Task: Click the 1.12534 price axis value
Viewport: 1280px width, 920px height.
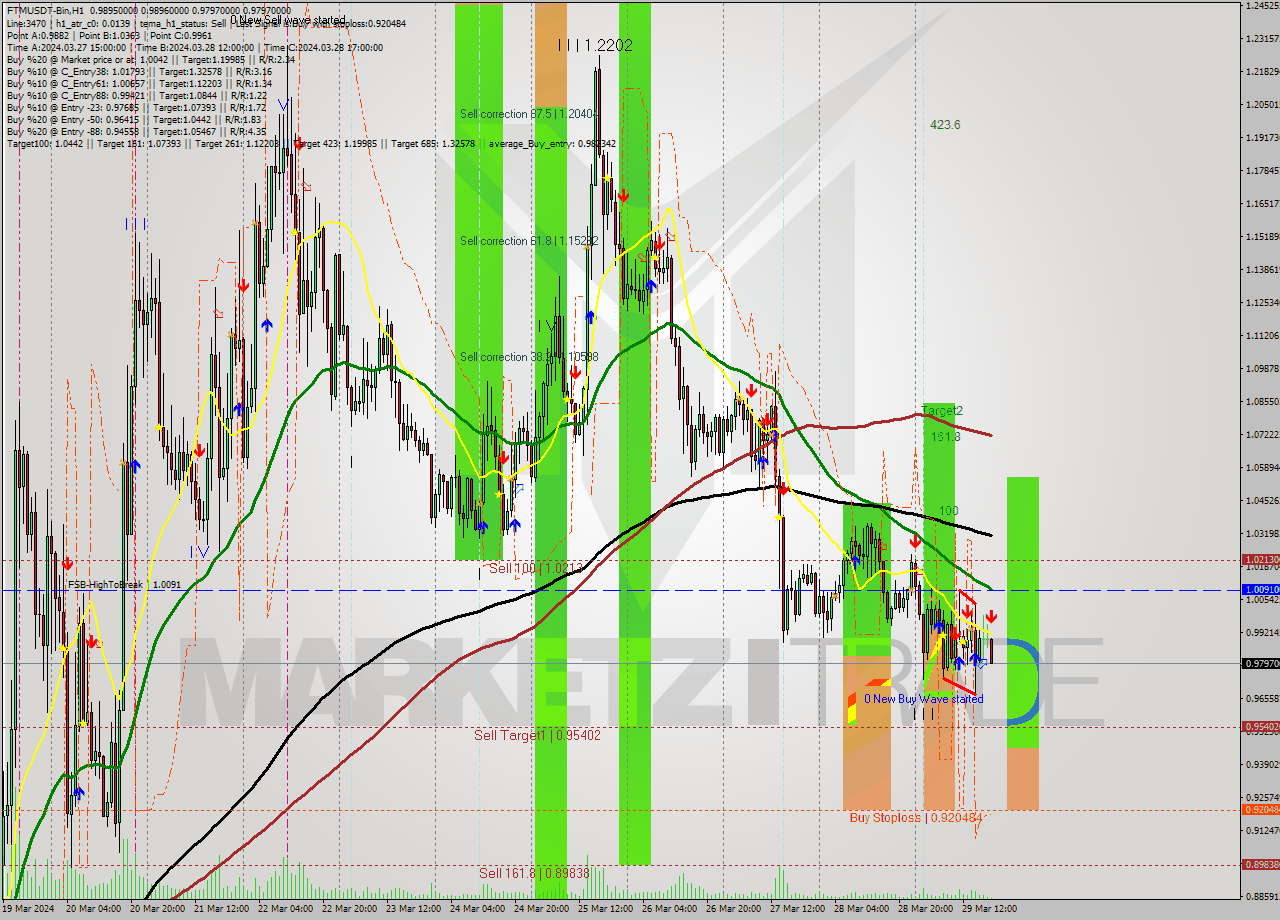Action: coord(1262,302)
